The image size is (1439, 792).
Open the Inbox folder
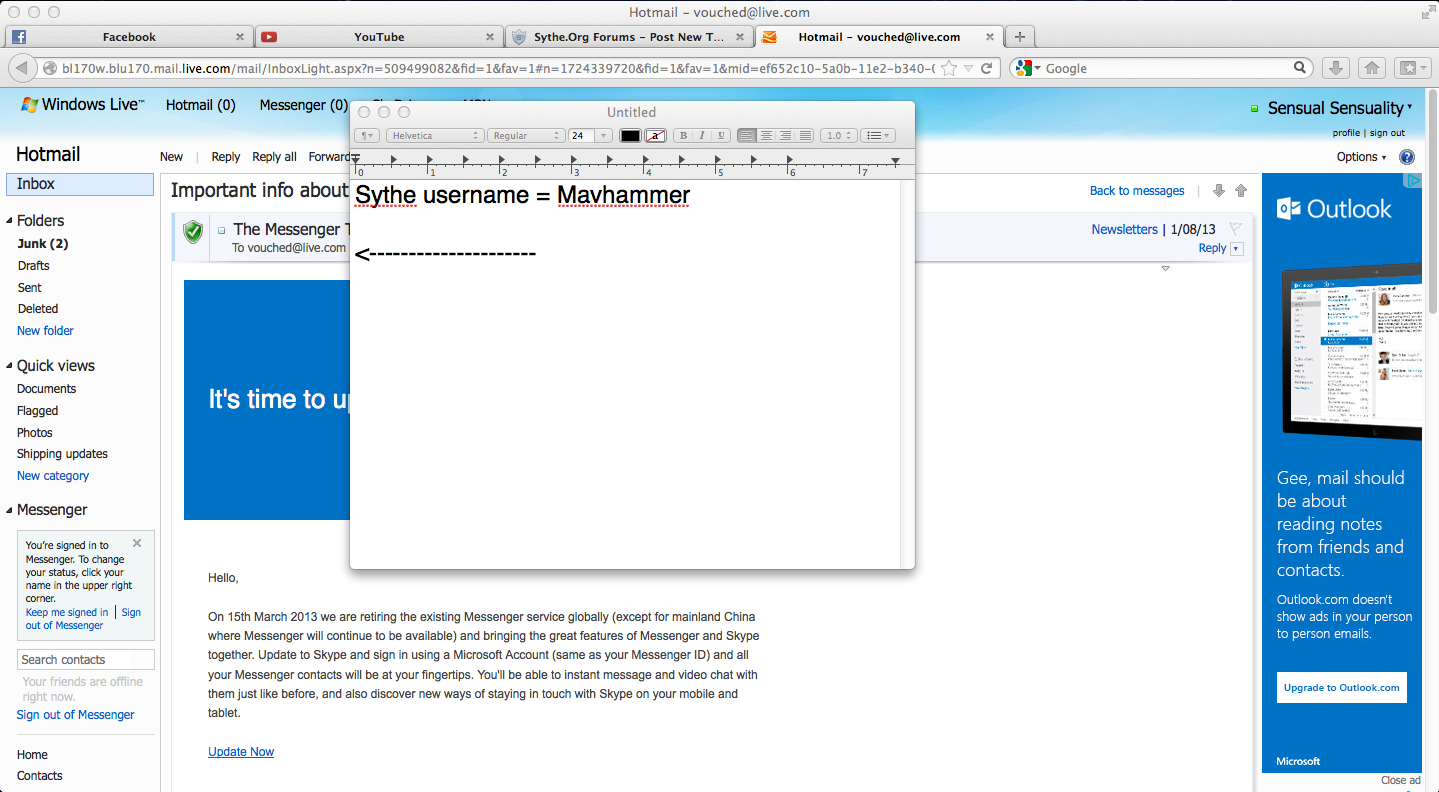point(80,184)
